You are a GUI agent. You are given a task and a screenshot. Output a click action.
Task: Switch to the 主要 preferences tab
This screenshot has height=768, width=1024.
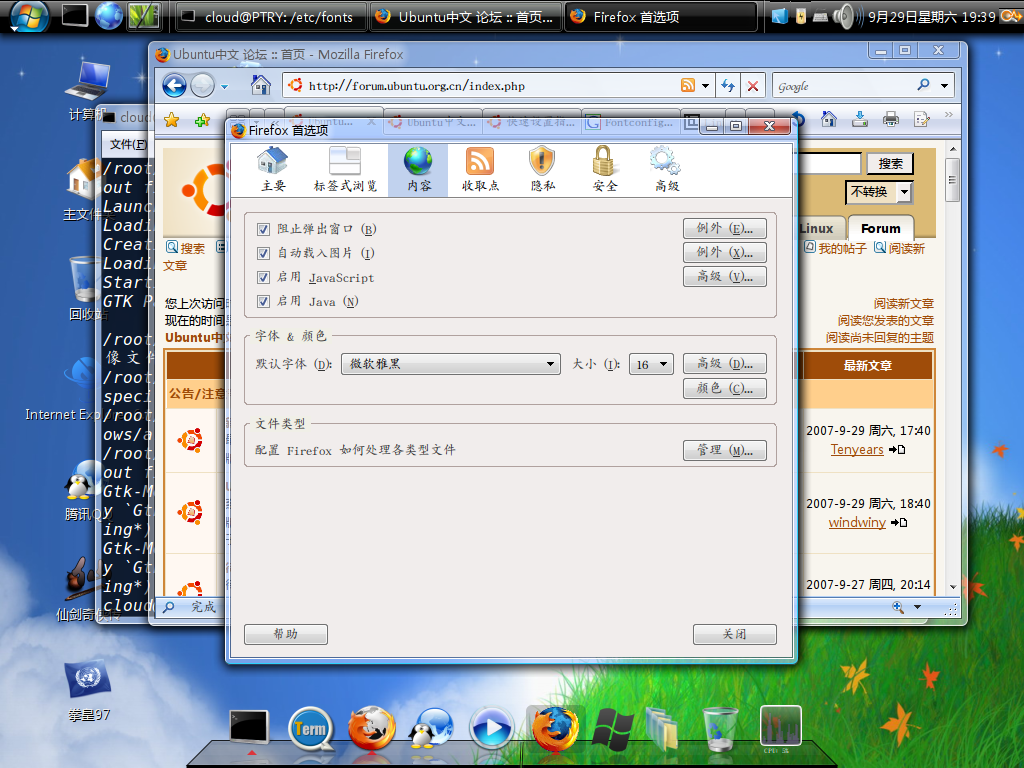coord(273,169)
